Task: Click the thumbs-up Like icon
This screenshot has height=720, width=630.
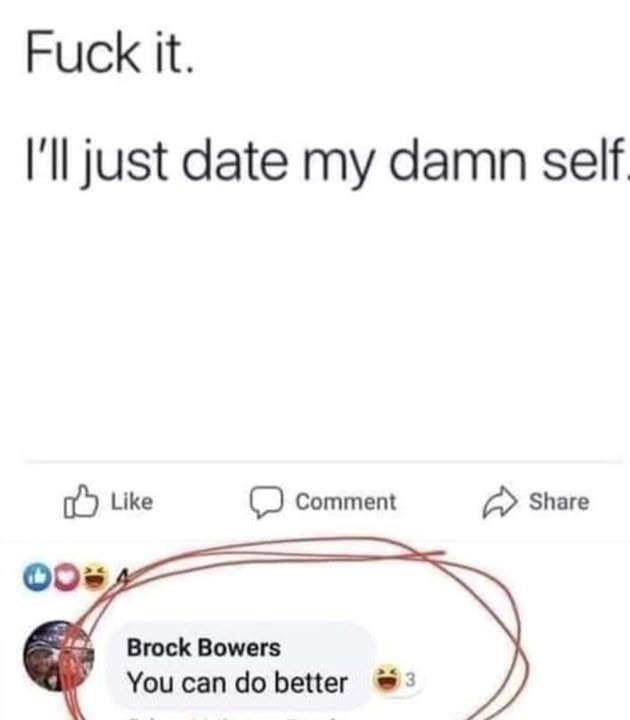Action: point(80,501)
